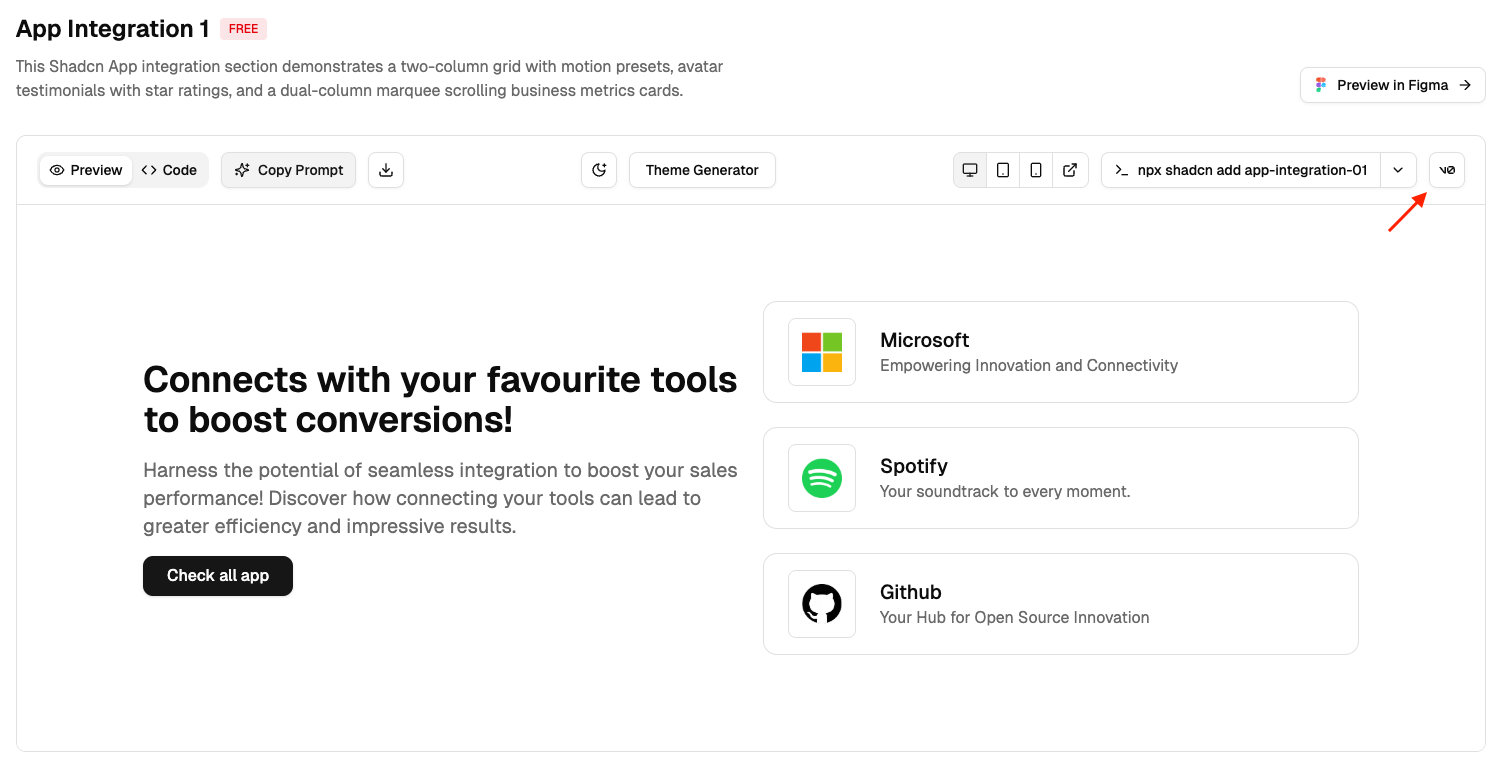
Task: Click the Github logo icon
Action: [x=822, y=604]
